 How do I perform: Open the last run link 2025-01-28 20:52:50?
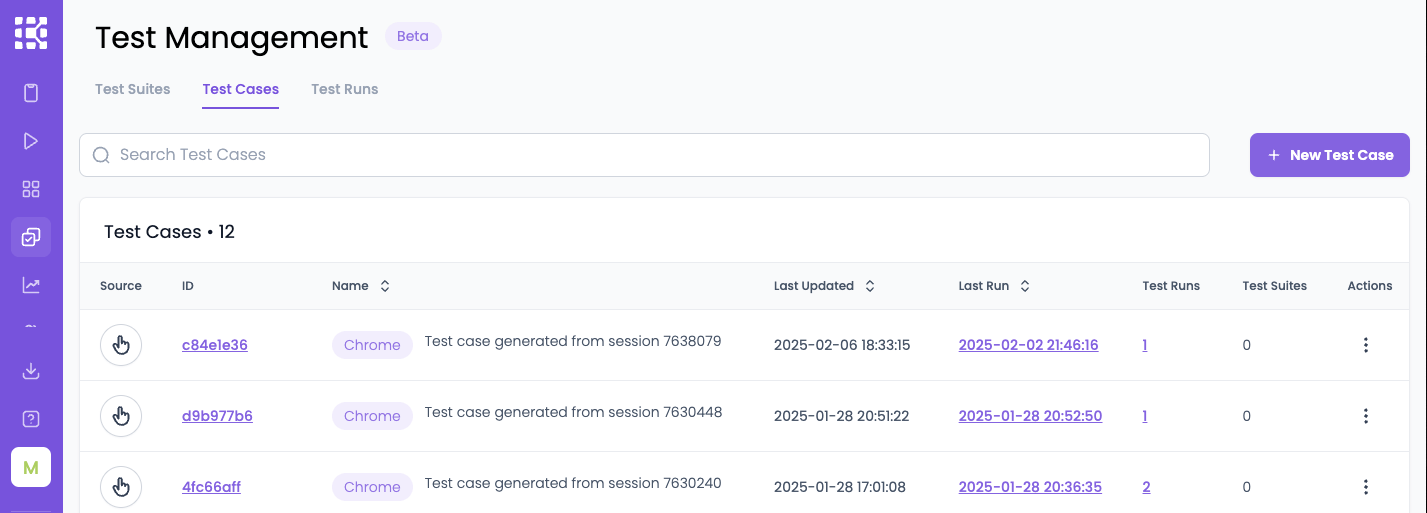coord(1030,416)
